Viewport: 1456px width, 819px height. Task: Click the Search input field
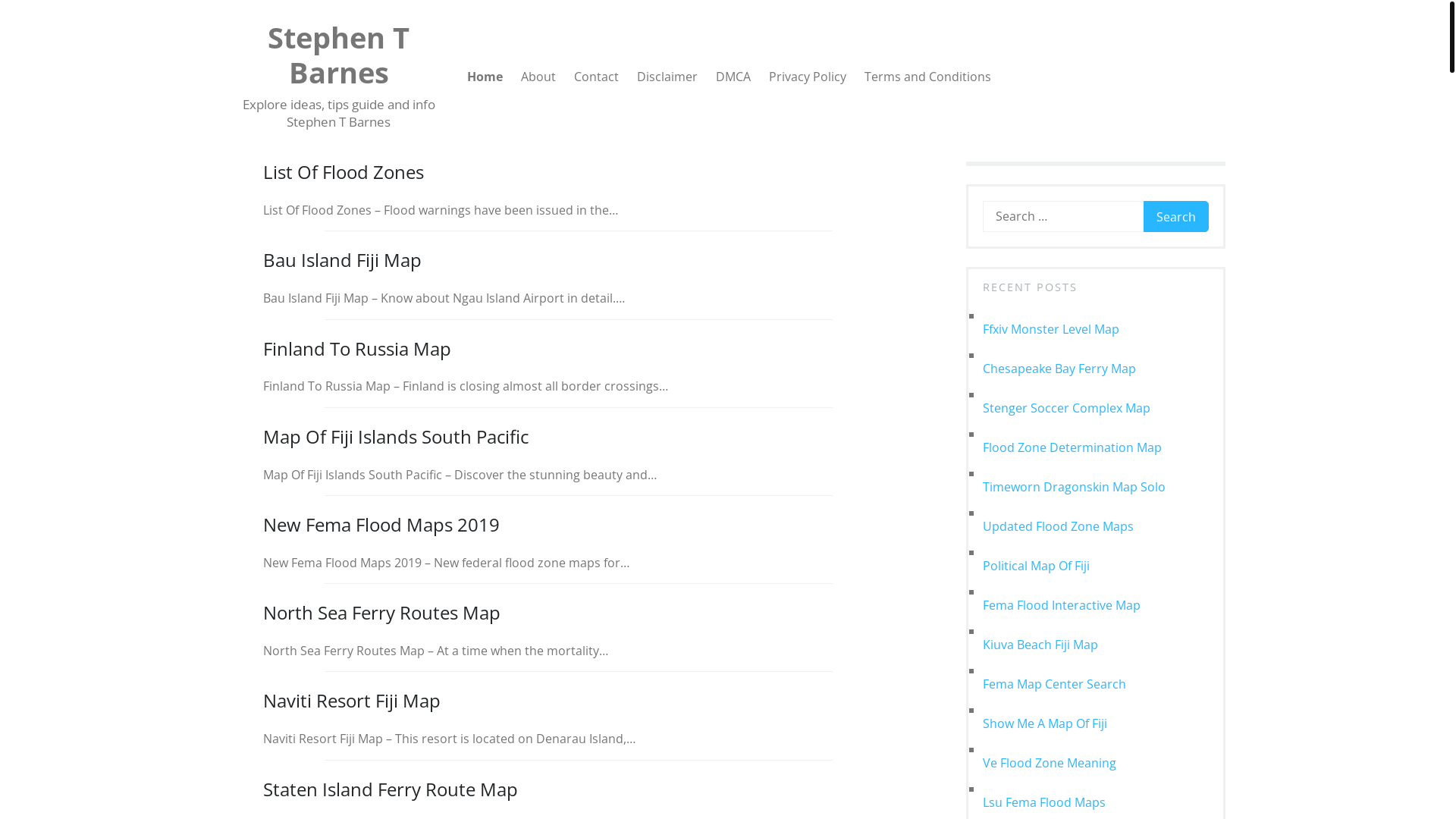[x=1062, y=216]
